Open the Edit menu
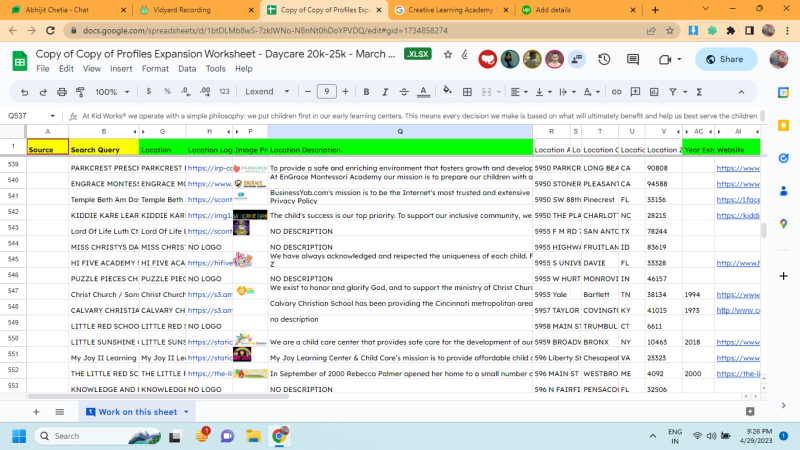The image size is (800, 450). point(66,69)
